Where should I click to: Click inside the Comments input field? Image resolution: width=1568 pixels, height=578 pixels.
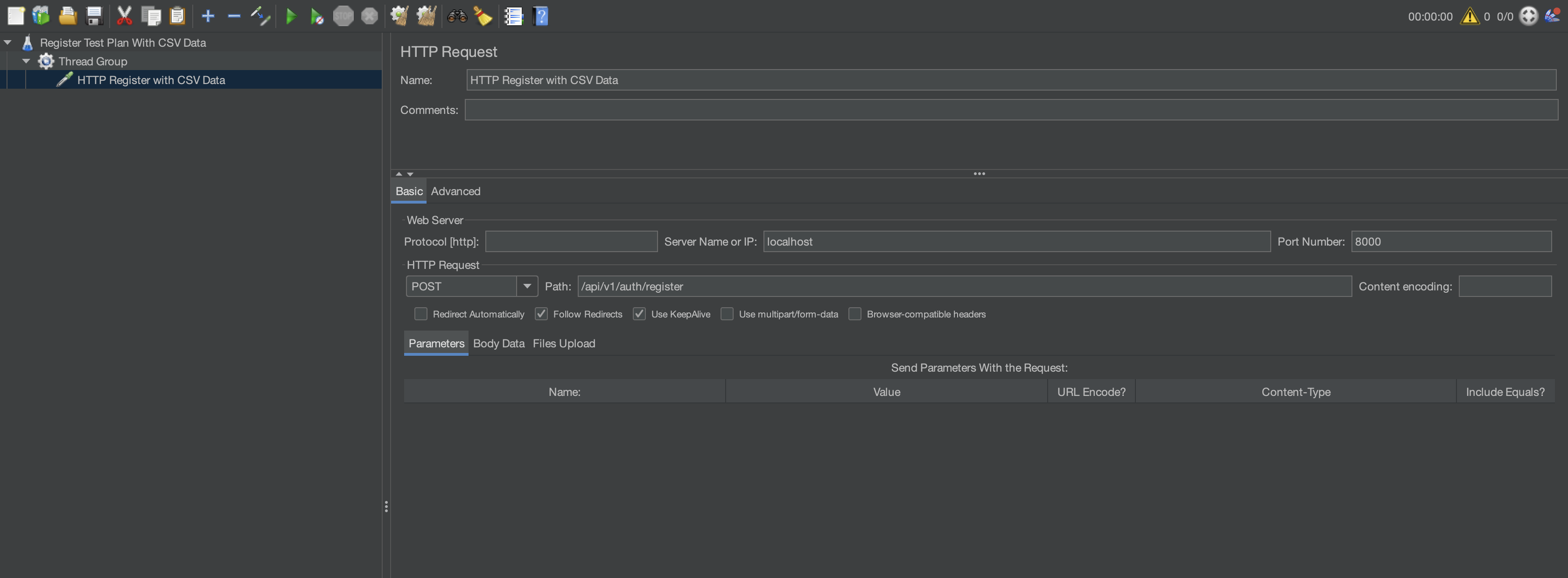point(852,110)
